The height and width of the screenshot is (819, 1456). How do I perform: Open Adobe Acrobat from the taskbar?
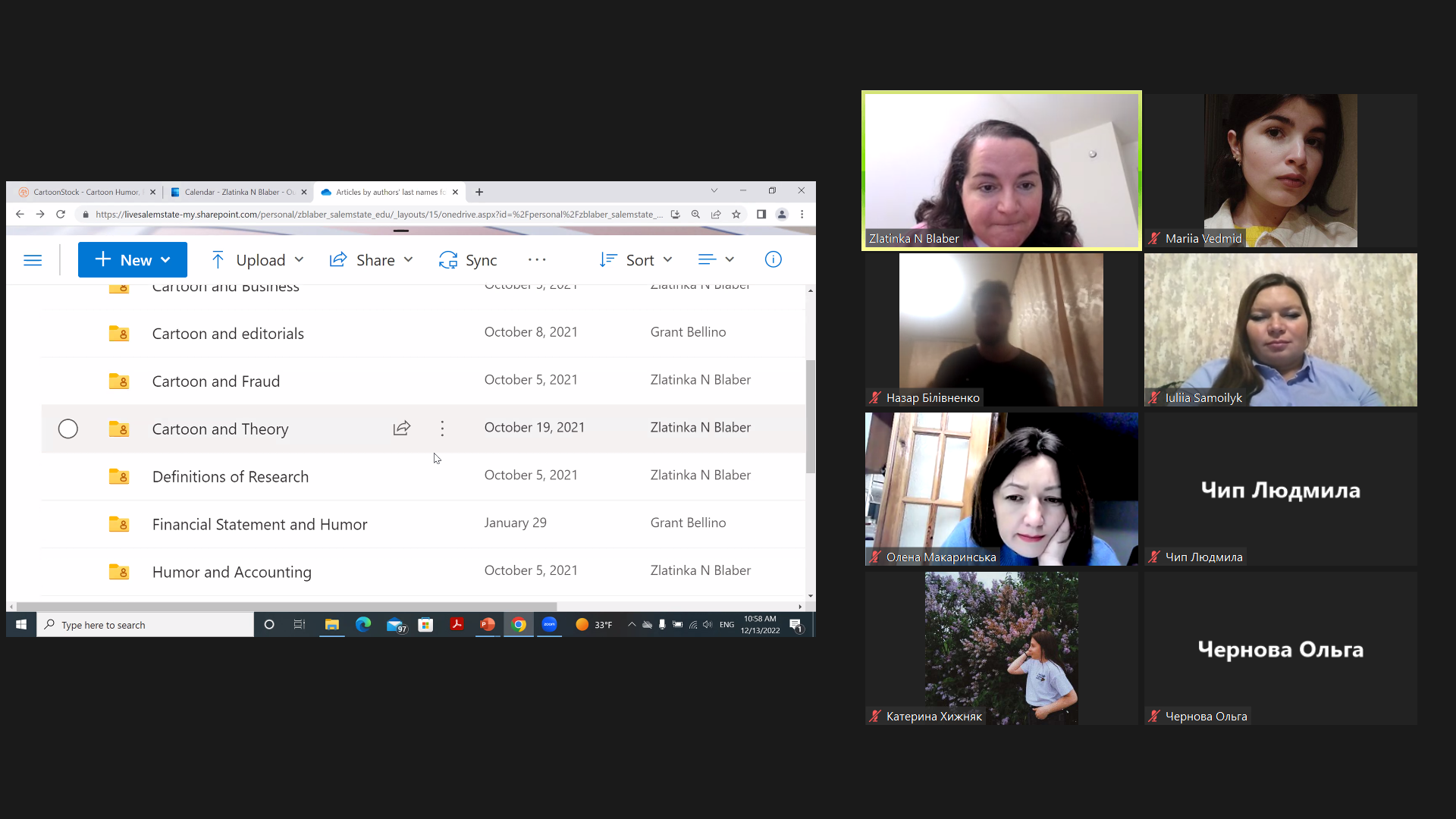coord(457,625)
